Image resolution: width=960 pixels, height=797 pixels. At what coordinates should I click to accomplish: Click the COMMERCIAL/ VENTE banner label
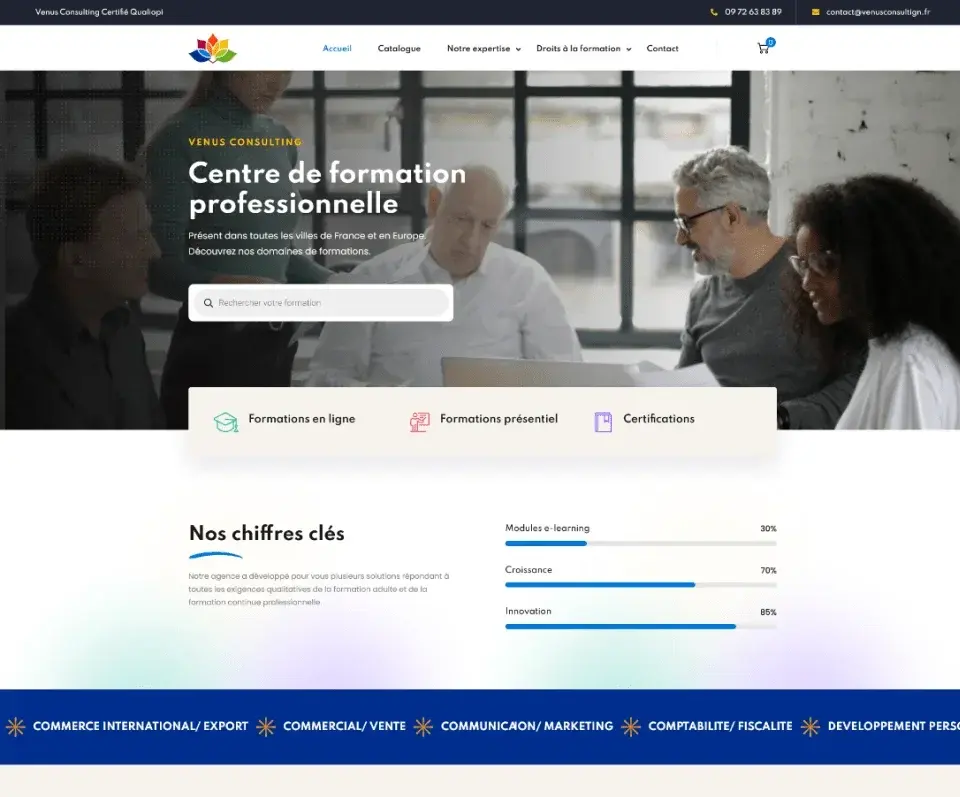coord(344,727)
